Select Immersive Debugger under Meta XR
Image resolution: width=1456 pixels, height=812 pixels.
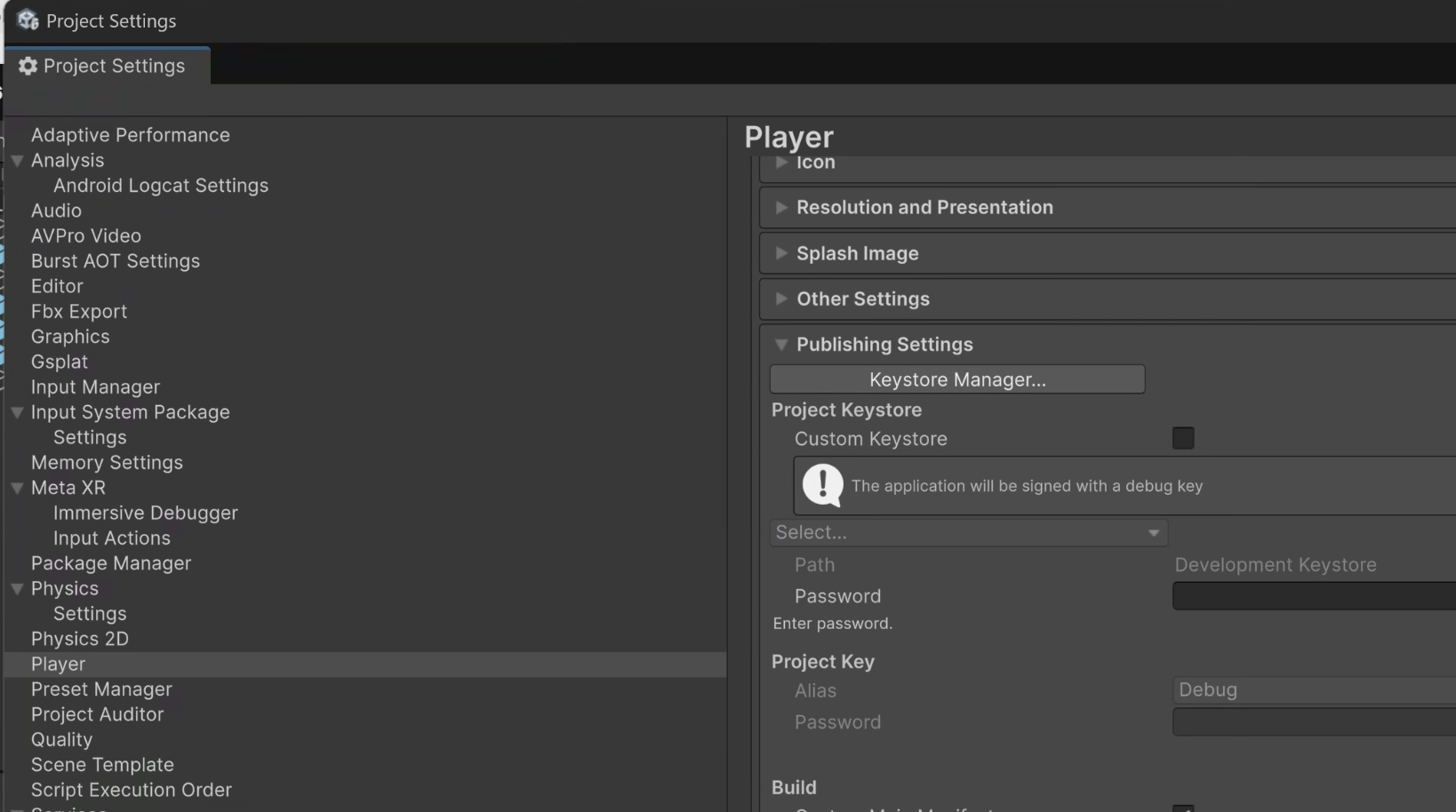[x=145, y=513]
